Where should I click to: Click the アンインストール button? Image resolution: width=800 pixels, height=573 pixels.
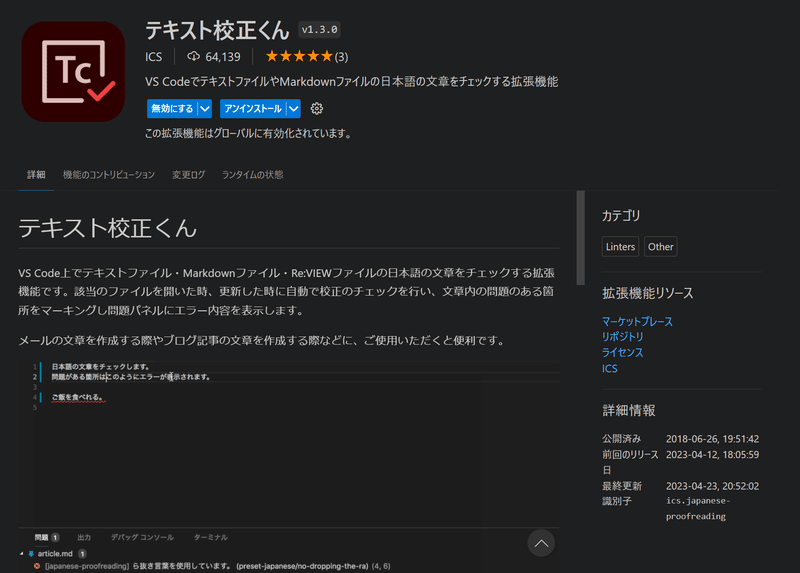click(253, 109)
